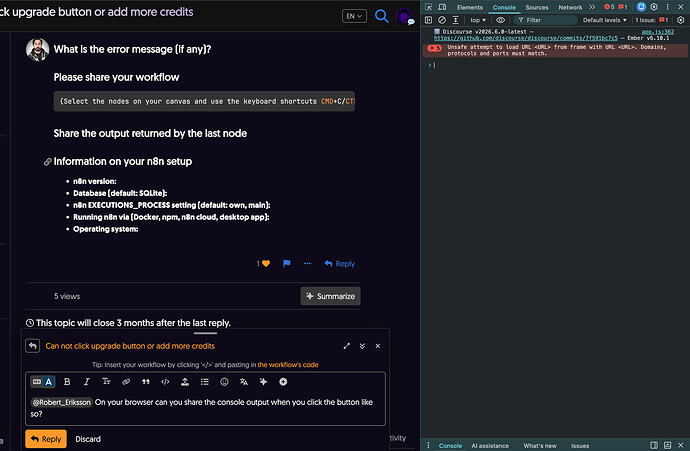
Task: Open the workflow's code link
Action: 288,365
